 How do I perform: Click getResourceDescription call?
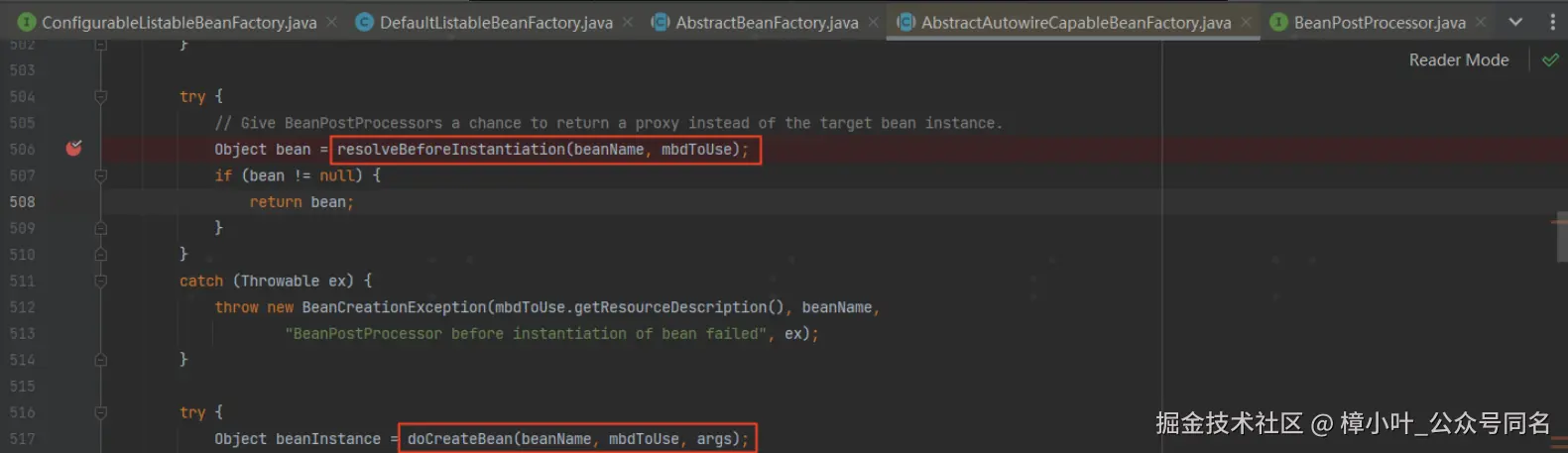[670, 307]
